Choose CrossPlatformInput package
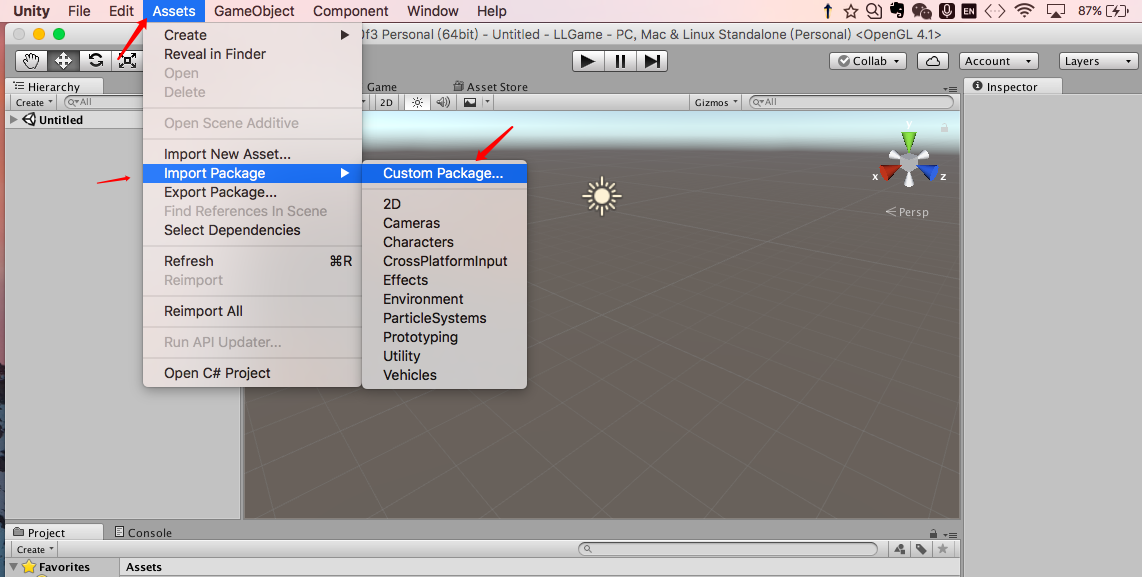Image resolution: width=1142 pixels, height=577 pixels. pos(444,261)
